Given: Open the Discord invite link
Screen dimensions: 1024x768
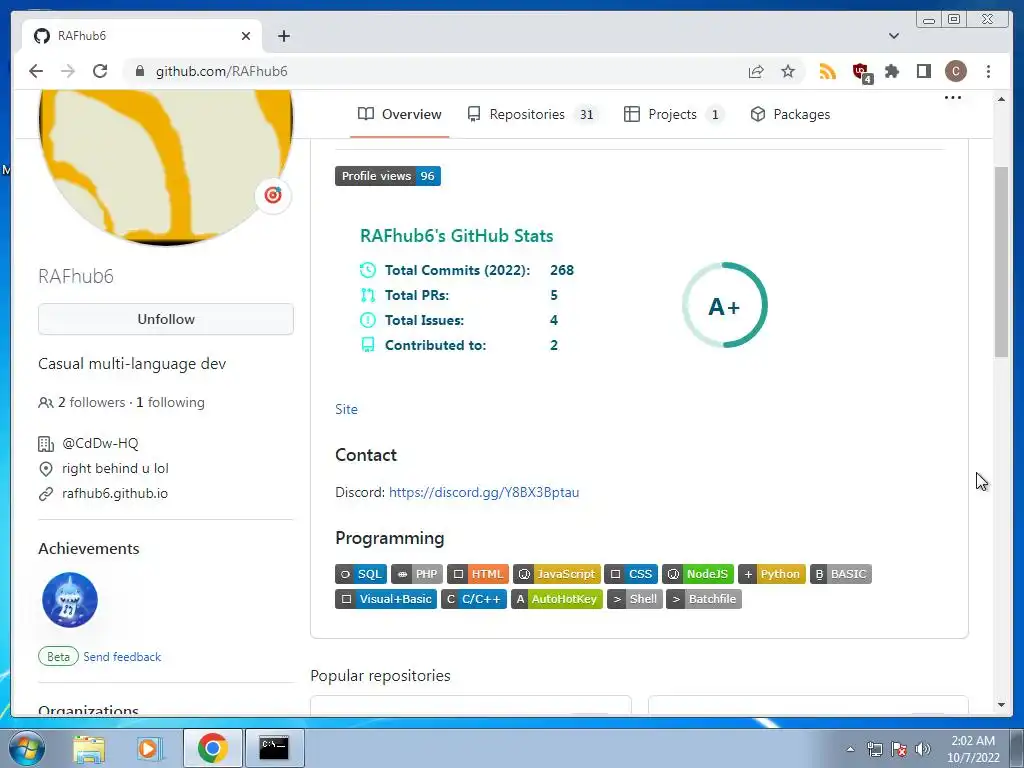Looking at the screenshot, I should [x=484, y=492].
